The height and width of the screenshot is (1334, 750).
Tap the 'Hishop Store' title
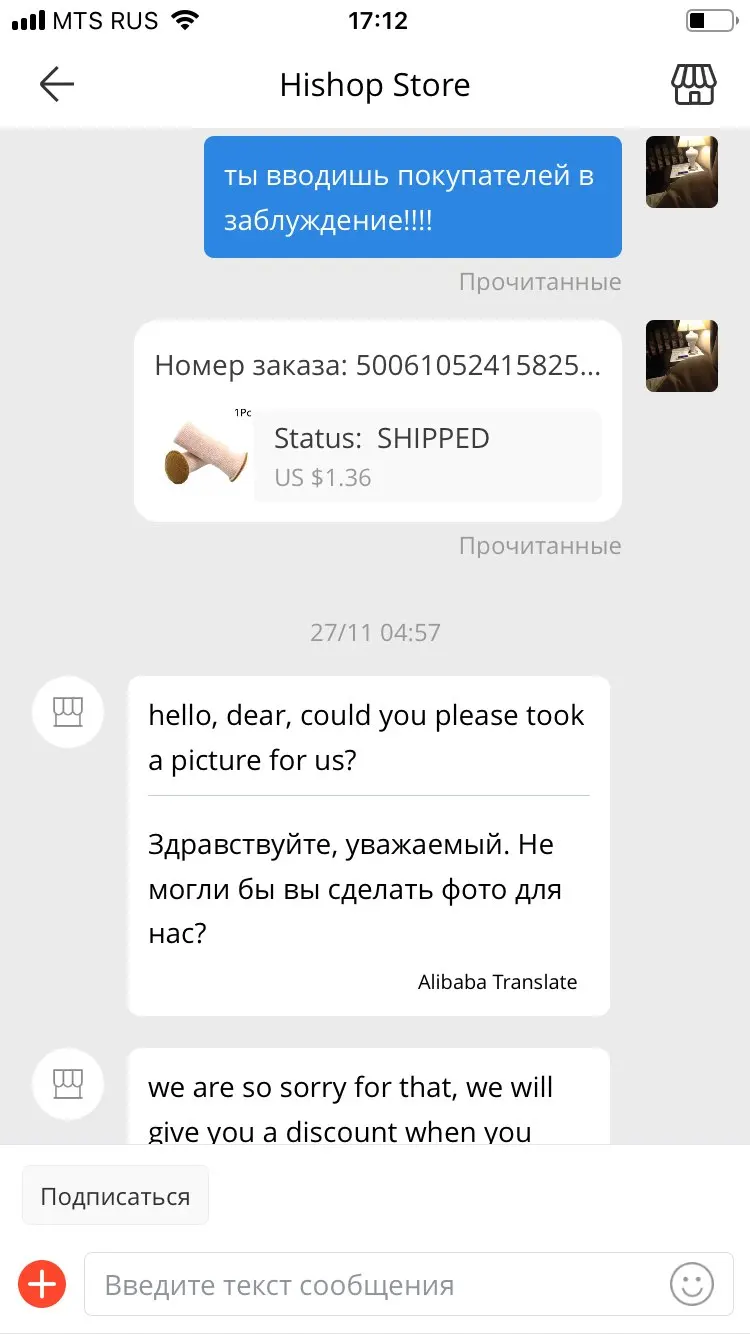click(x=375, y=85)
